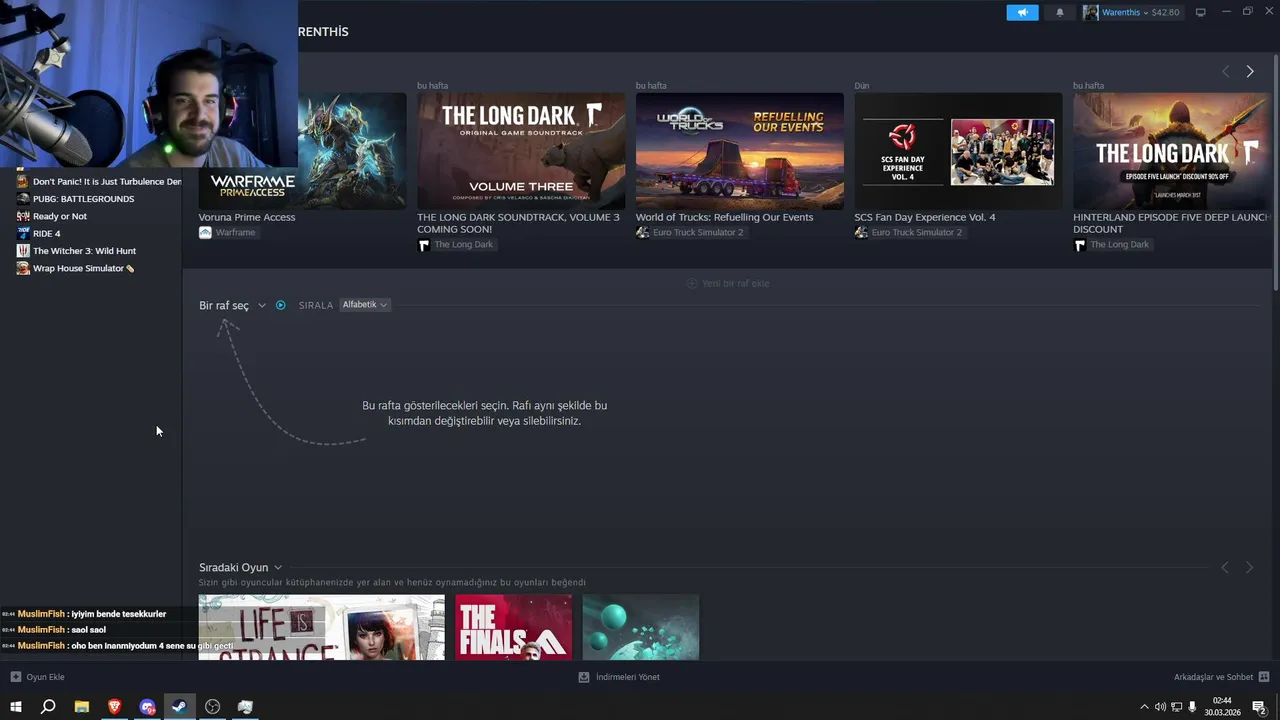Open the SCS Fan Day Experience thumbnail

[958, 151]
